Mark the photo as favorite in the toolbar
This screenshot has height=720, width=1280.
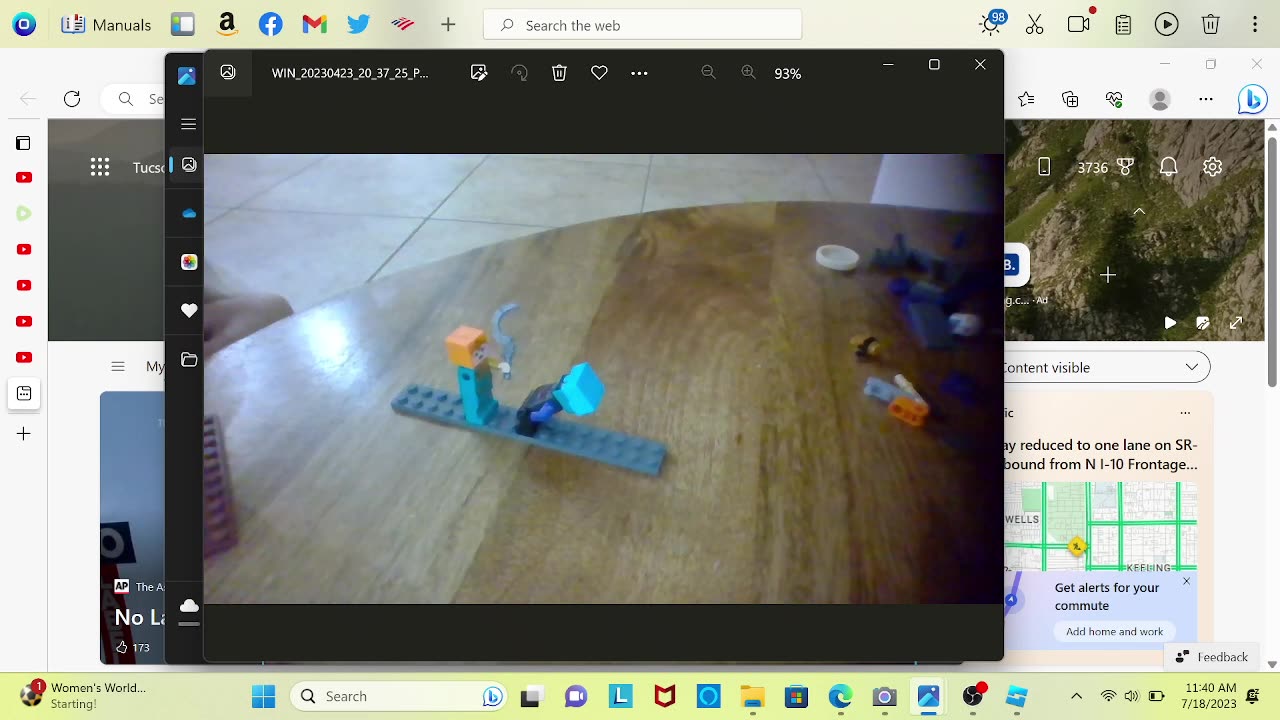[x=599, y=73]
